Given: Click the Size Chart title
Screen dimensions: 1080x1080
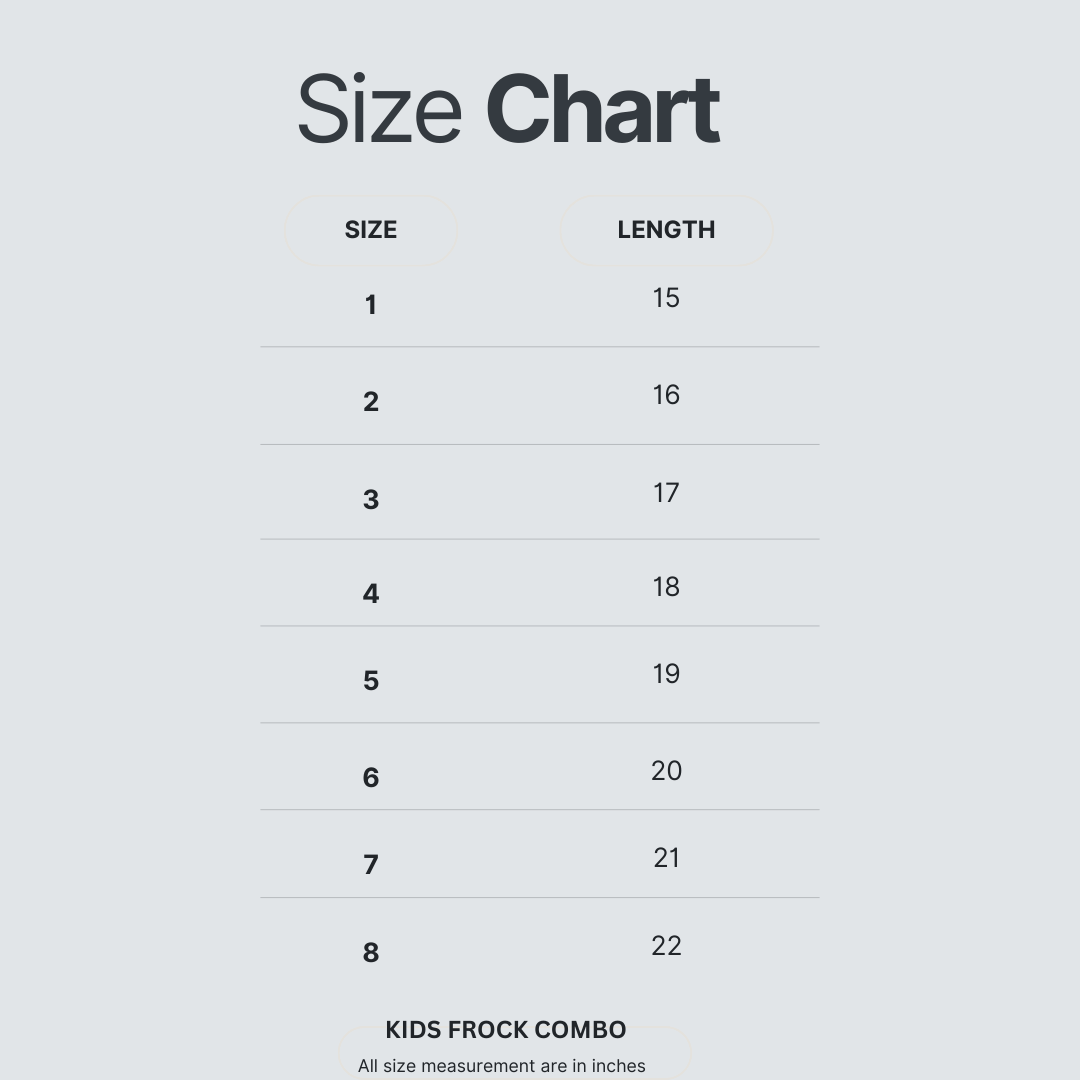Looking at the screenshot, I should (x=508, y=110).
